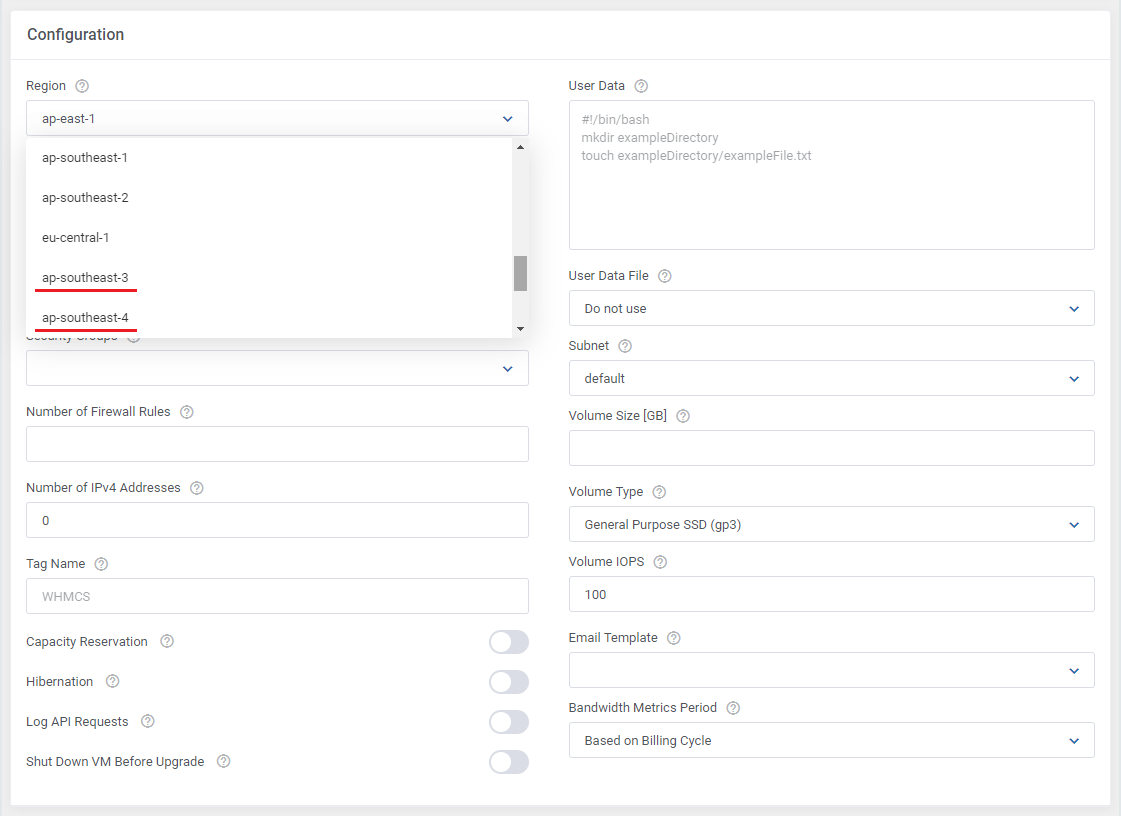1121x816 pixels.
Task: Click the Region help icon
Action: coord(82,86)
